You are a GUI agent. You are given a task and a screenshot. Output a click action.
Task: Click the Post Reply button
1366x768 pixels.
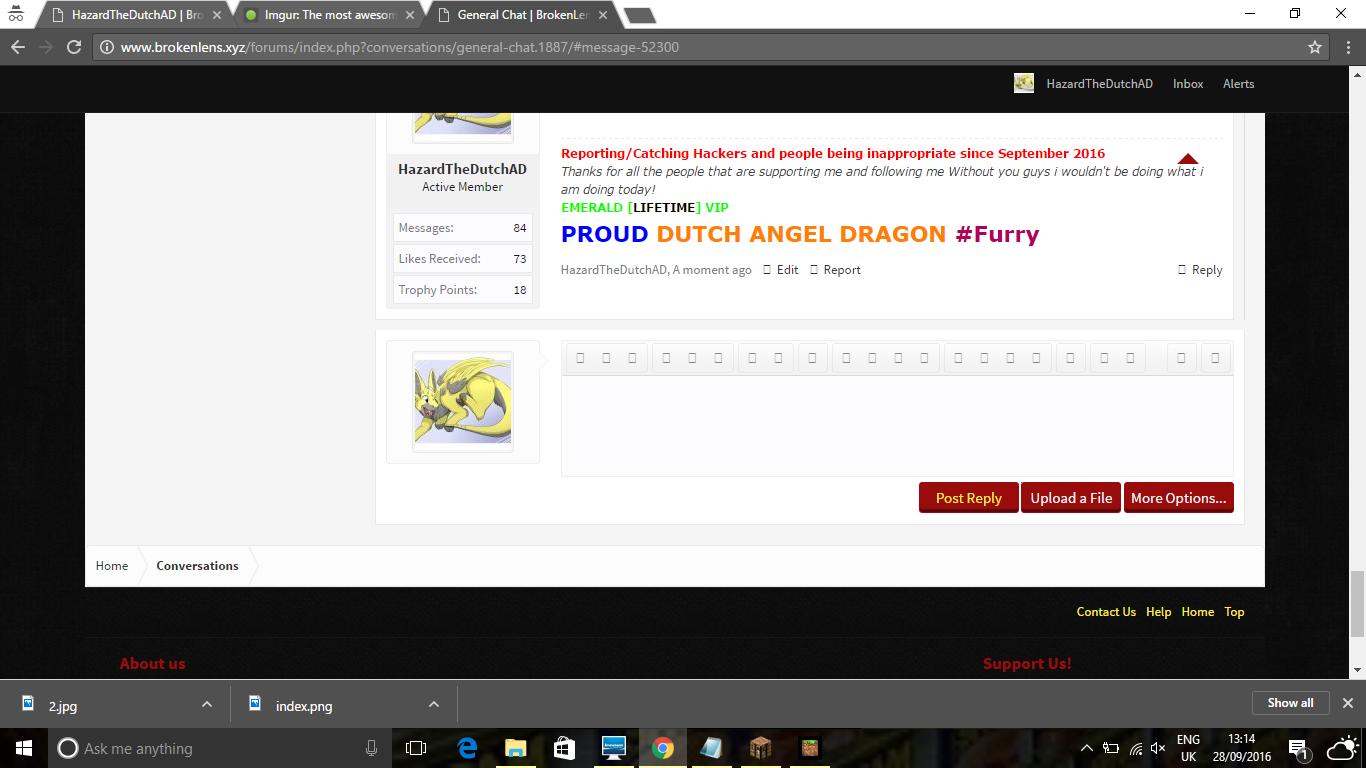tap(968, 498)
